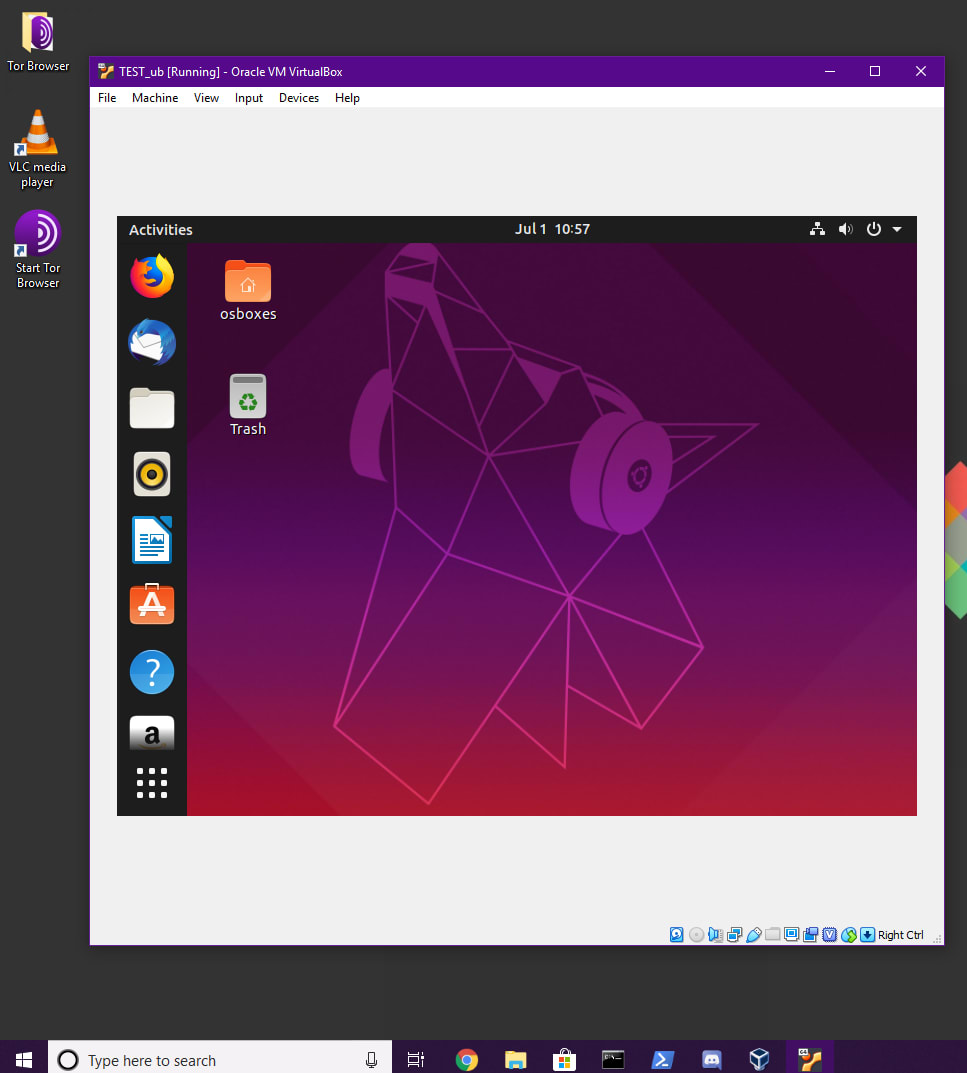The image size is (967, 1073).
Task: Launch Rhythmbox music player from dock
Action: (x=152, y=474)
